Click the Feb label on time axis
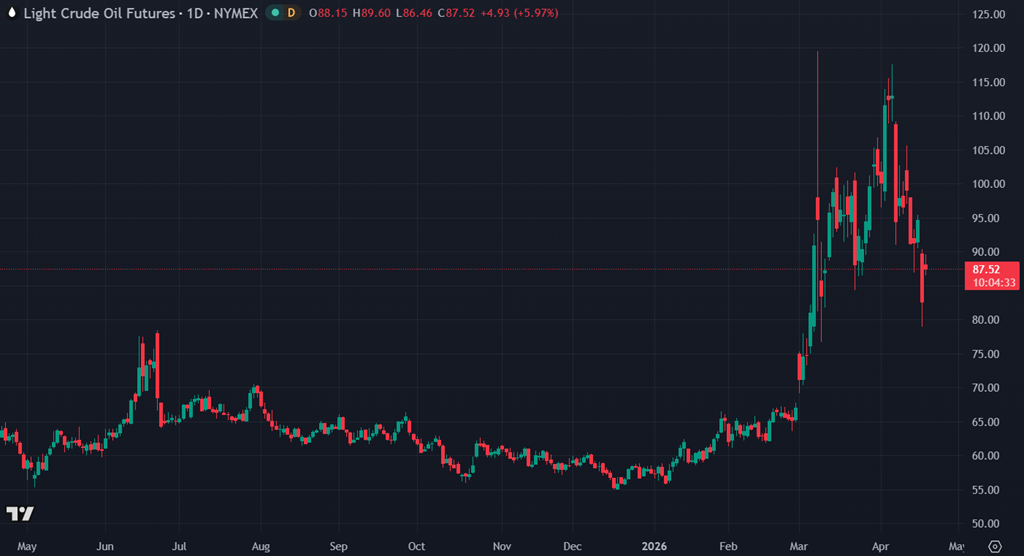This screenshot has height=556, width=1024. tap(728, 547)
